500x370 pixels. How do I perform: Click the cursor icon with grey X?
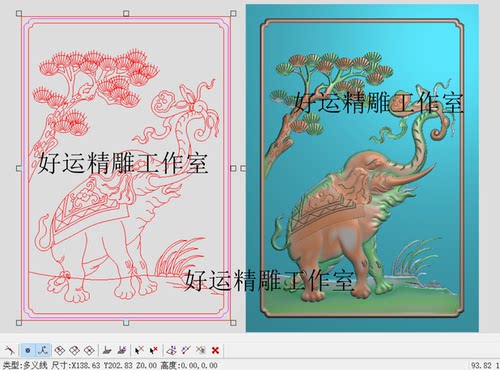pyautogui.click(x=139, y=350)
